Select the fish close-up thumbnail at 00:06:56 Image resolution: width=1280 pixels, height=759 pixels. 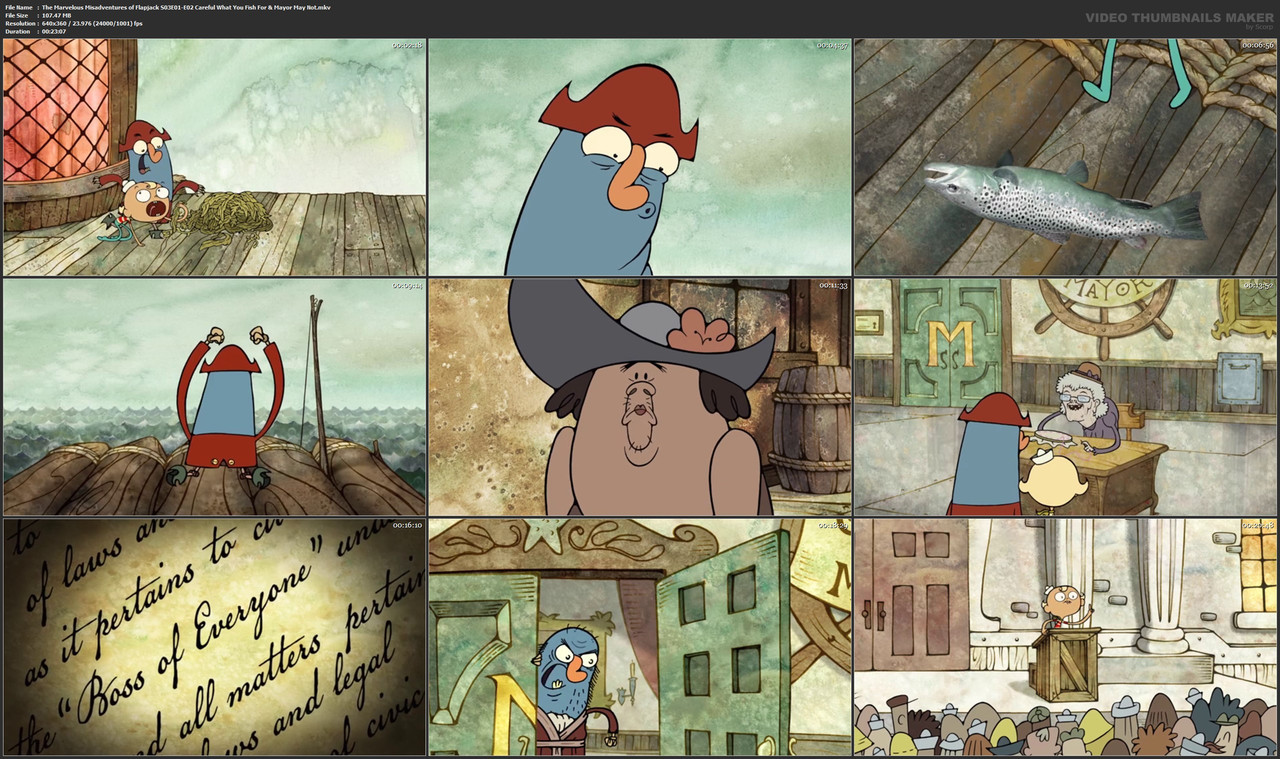(x=1065, y=155)
